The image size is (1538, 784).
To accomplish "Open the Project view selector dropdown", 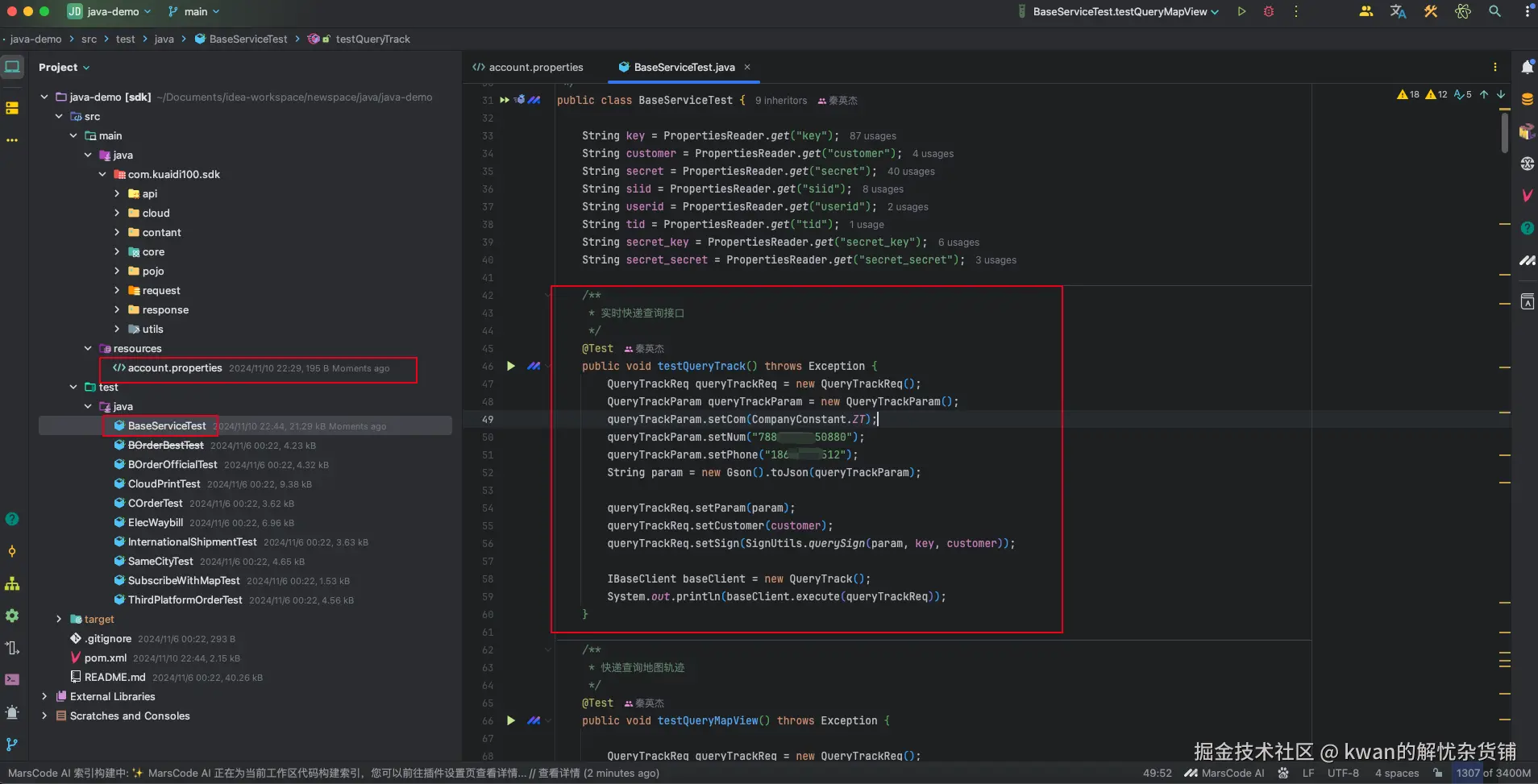I will coord(64,67).
